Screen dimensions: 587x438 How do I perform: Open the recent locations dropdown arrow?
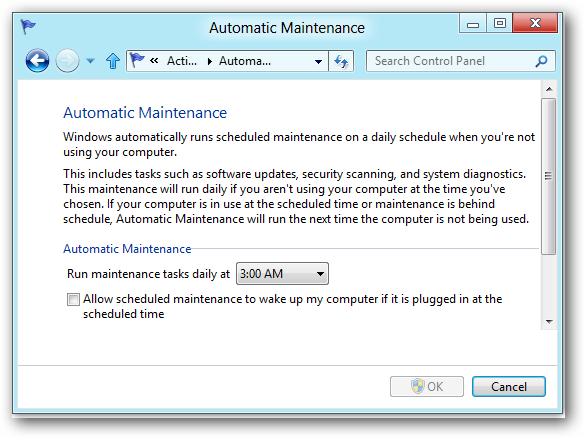[x=90, y=61]
